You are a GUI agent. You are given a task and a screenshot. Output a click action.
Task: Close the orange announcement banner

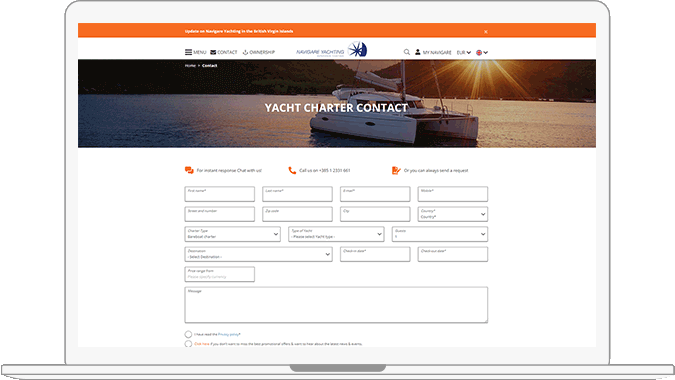point(486,31)
